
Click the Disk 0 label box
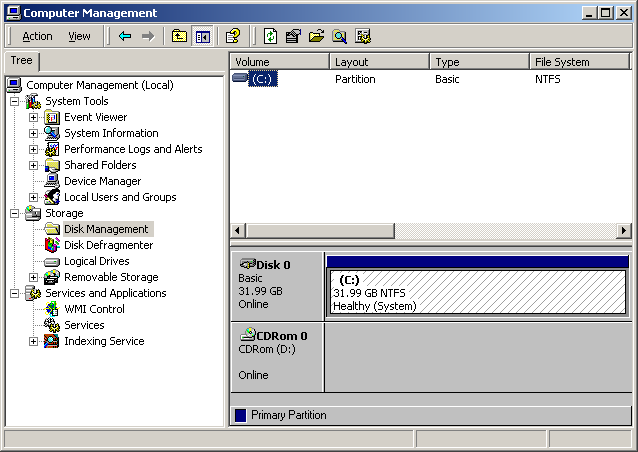tap(276, 284)
